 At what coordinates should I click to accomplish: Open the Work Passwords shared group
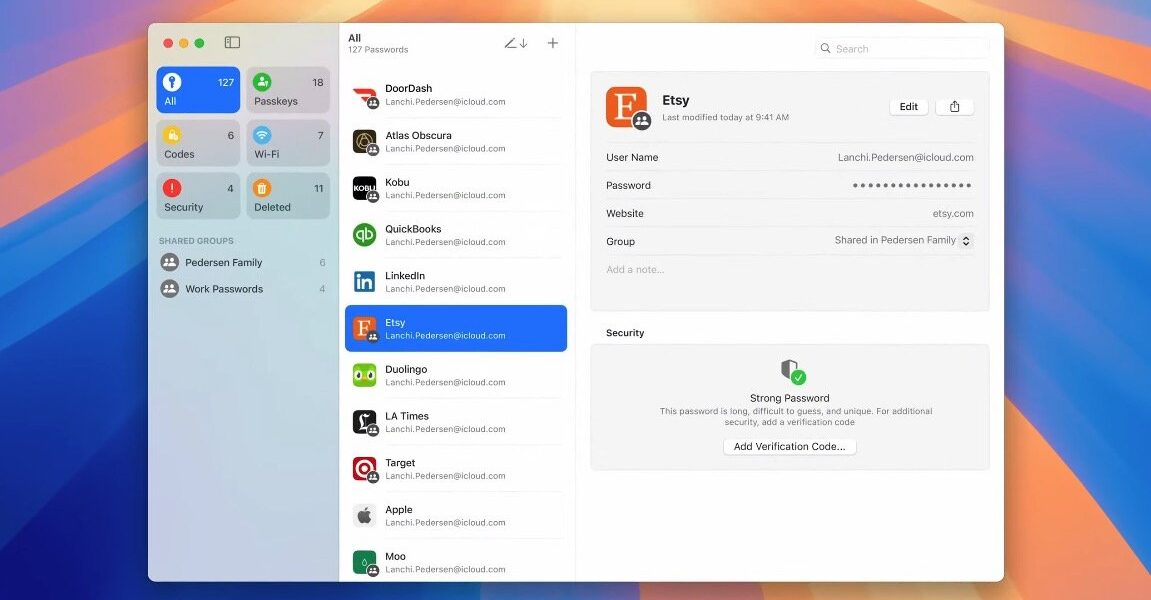point(222,289)
